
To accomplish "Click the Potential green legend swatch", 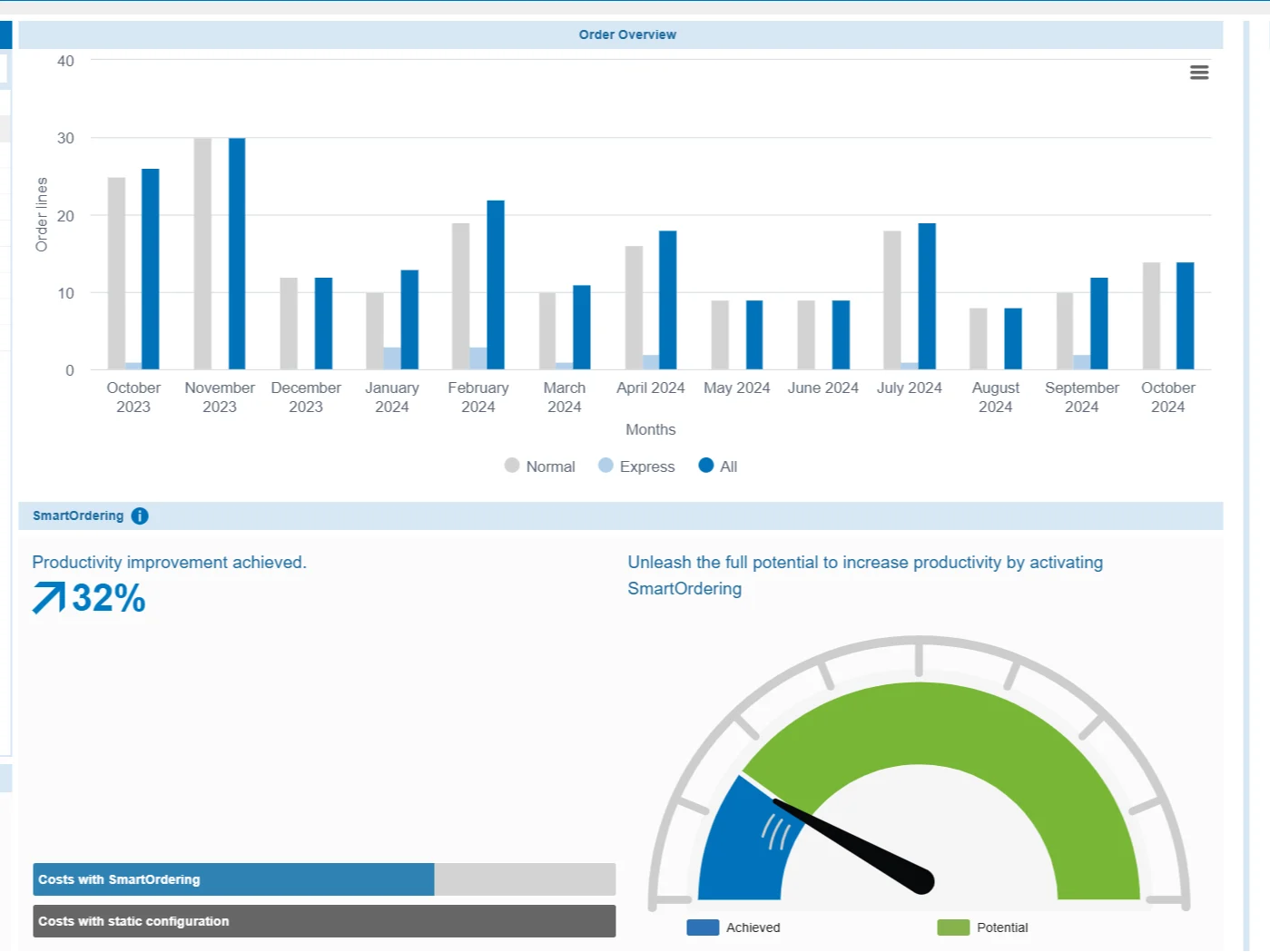I will coord(953,927).
